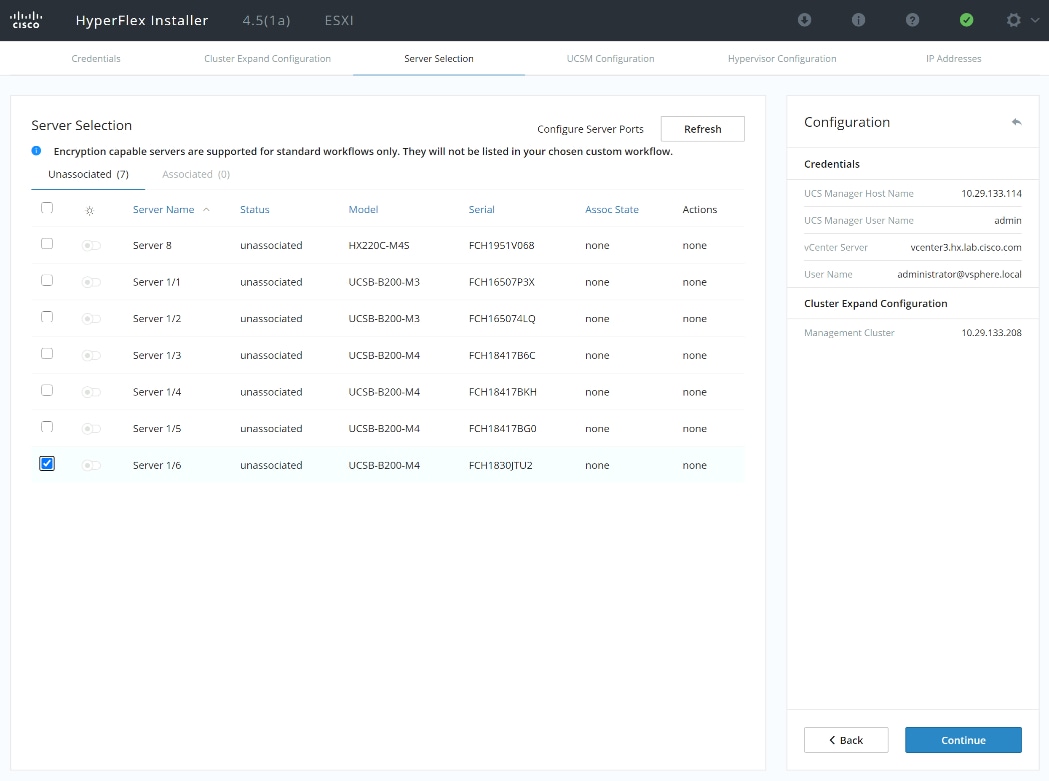Image resolution: width=1049 pixels, height=781 pixels.
Task: Click the 4.5(1a) version label
Action: click(266, 21)
